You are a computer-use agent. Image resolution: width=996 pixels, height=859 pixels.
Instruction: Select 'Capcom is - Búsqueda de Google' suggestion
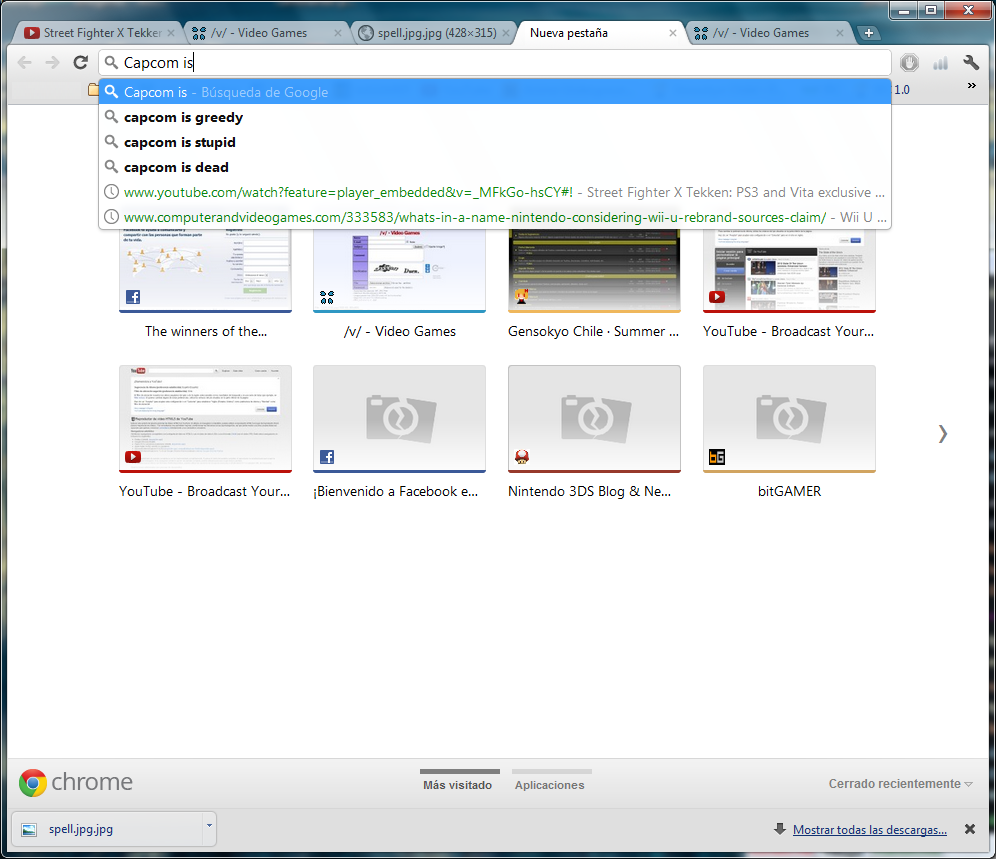pos(494,92)
